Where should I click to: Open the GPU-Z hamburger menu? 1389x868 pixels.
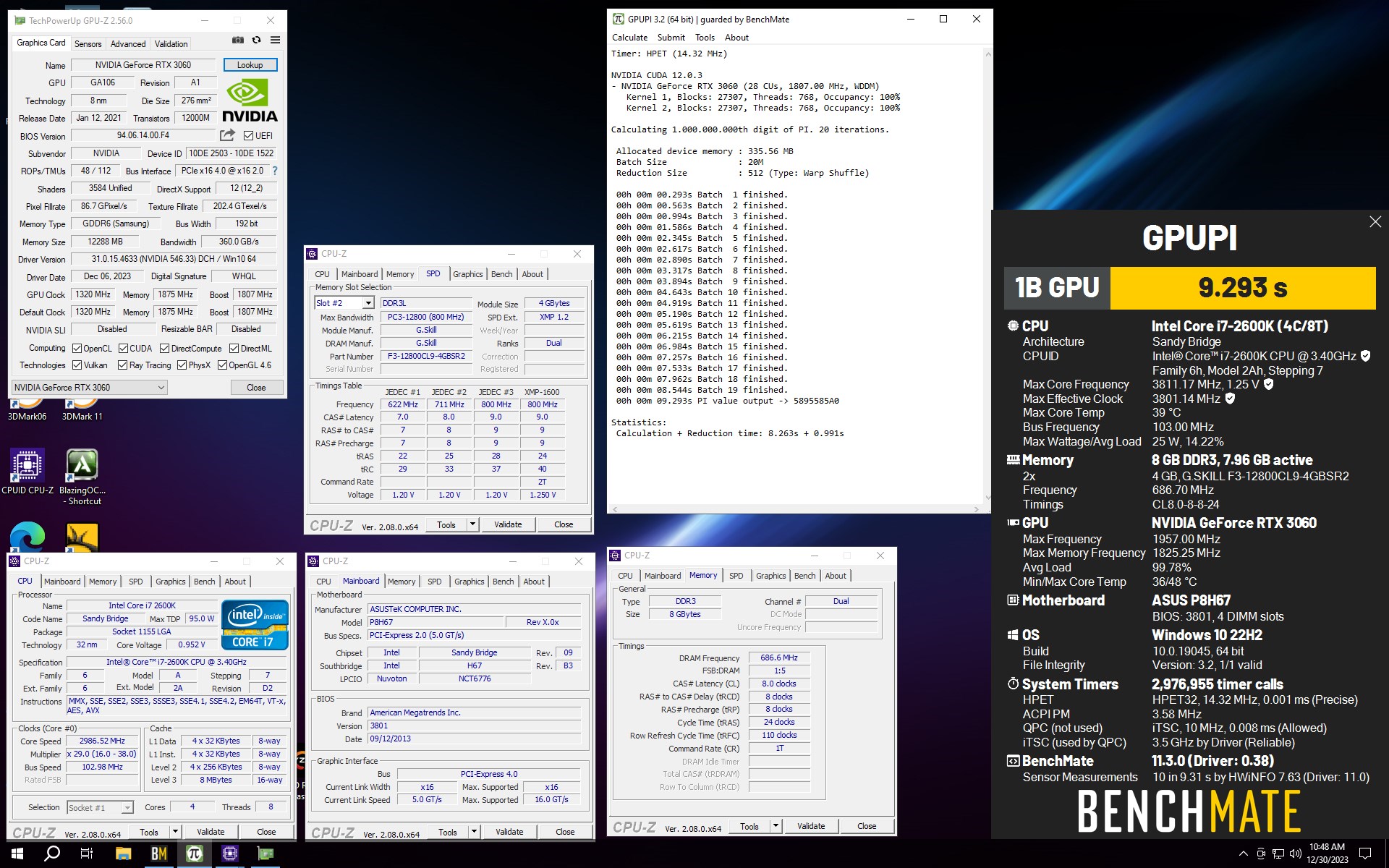tap(275, 41)
